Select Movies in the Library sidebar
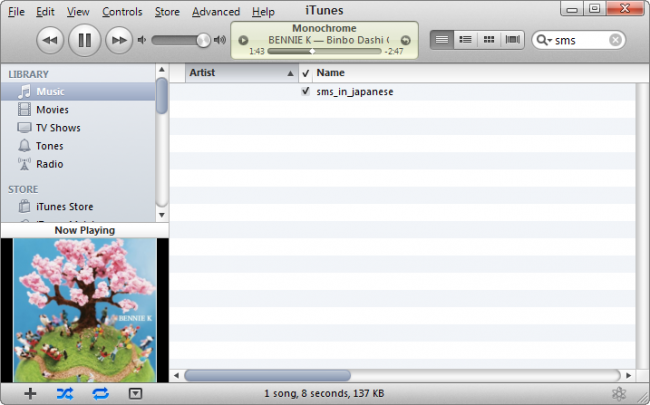The height and width of the screenshot is (405, 650). click(x=78, y=110)
